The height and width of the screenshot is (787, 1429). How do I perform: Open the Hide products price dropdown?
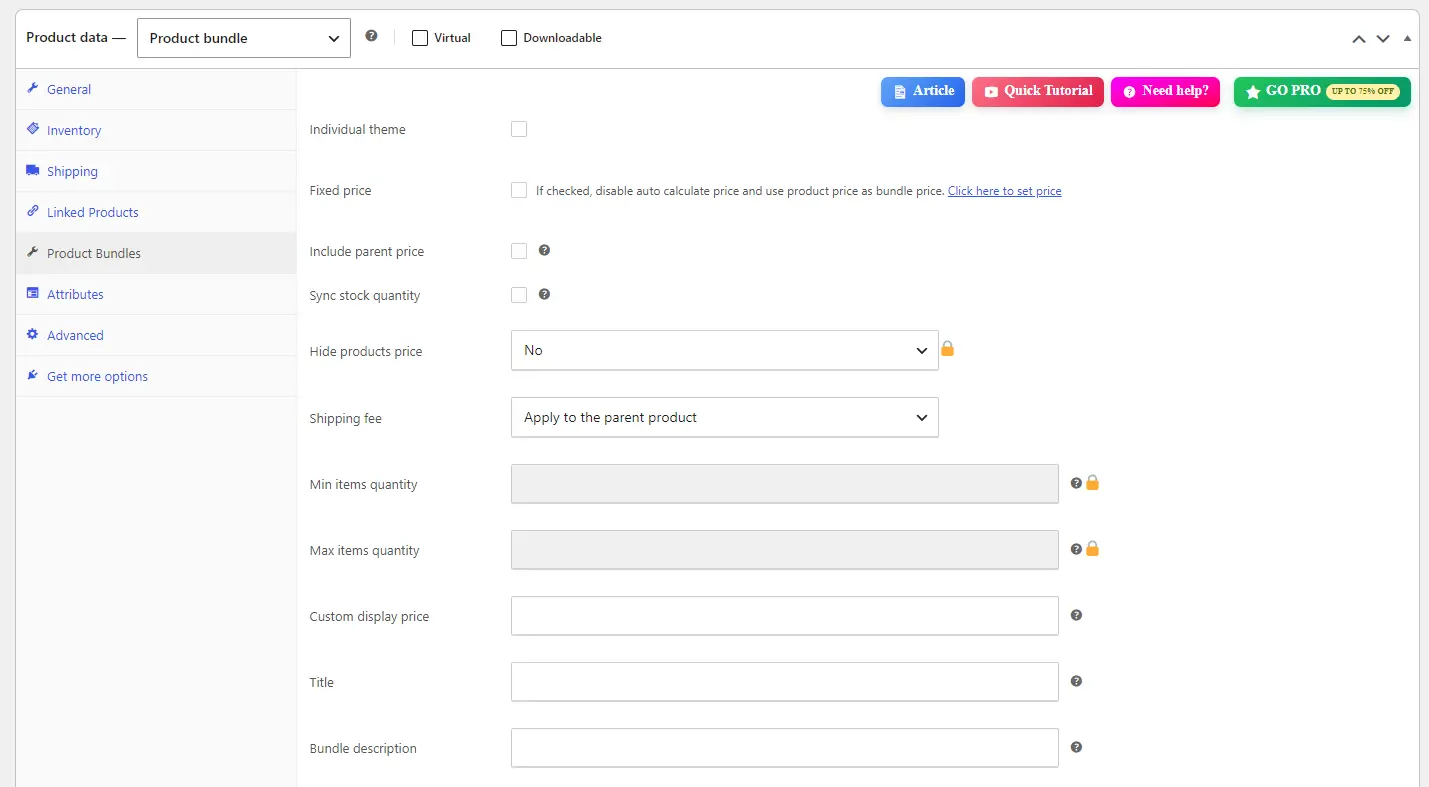pos(725,350)
